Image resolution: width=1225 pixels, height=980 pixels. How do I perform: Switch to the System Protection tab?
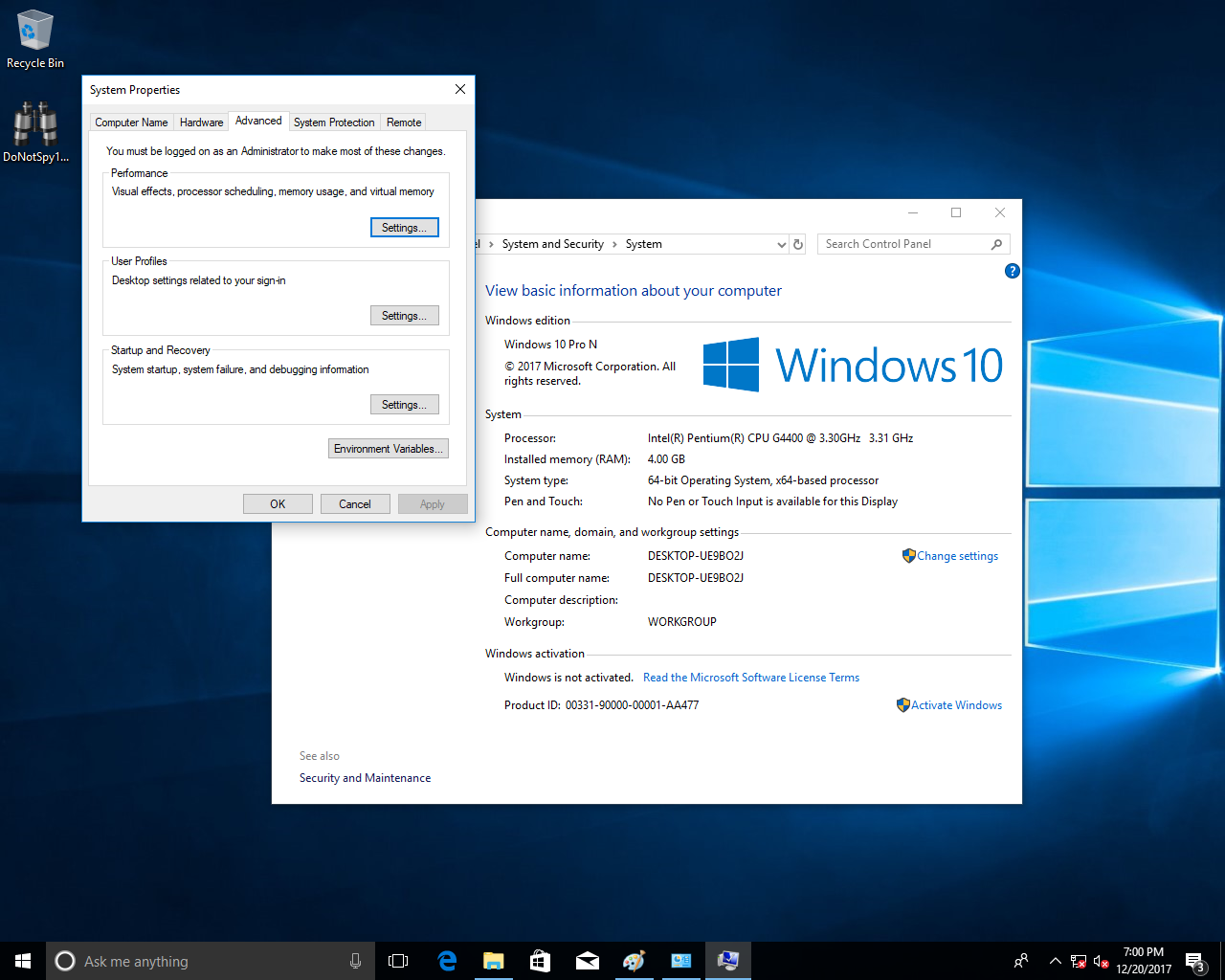[x=334, y=122]
